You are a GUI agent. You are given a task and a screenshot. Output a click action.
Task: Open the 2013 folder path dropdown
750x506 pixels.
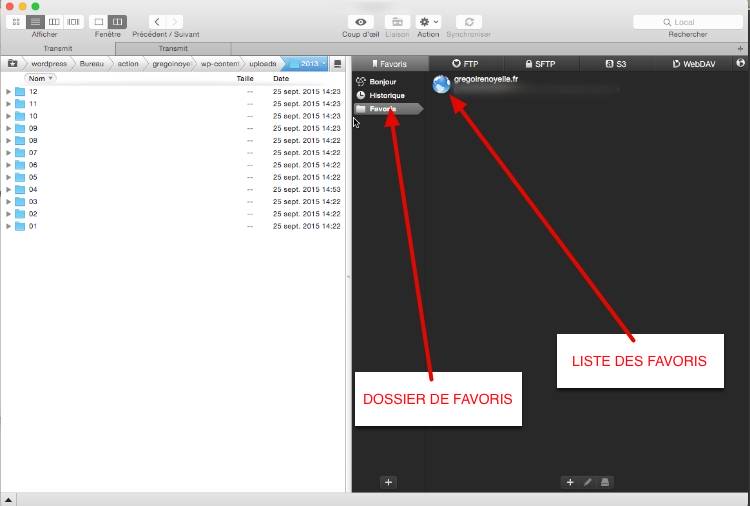pos(308,64)
